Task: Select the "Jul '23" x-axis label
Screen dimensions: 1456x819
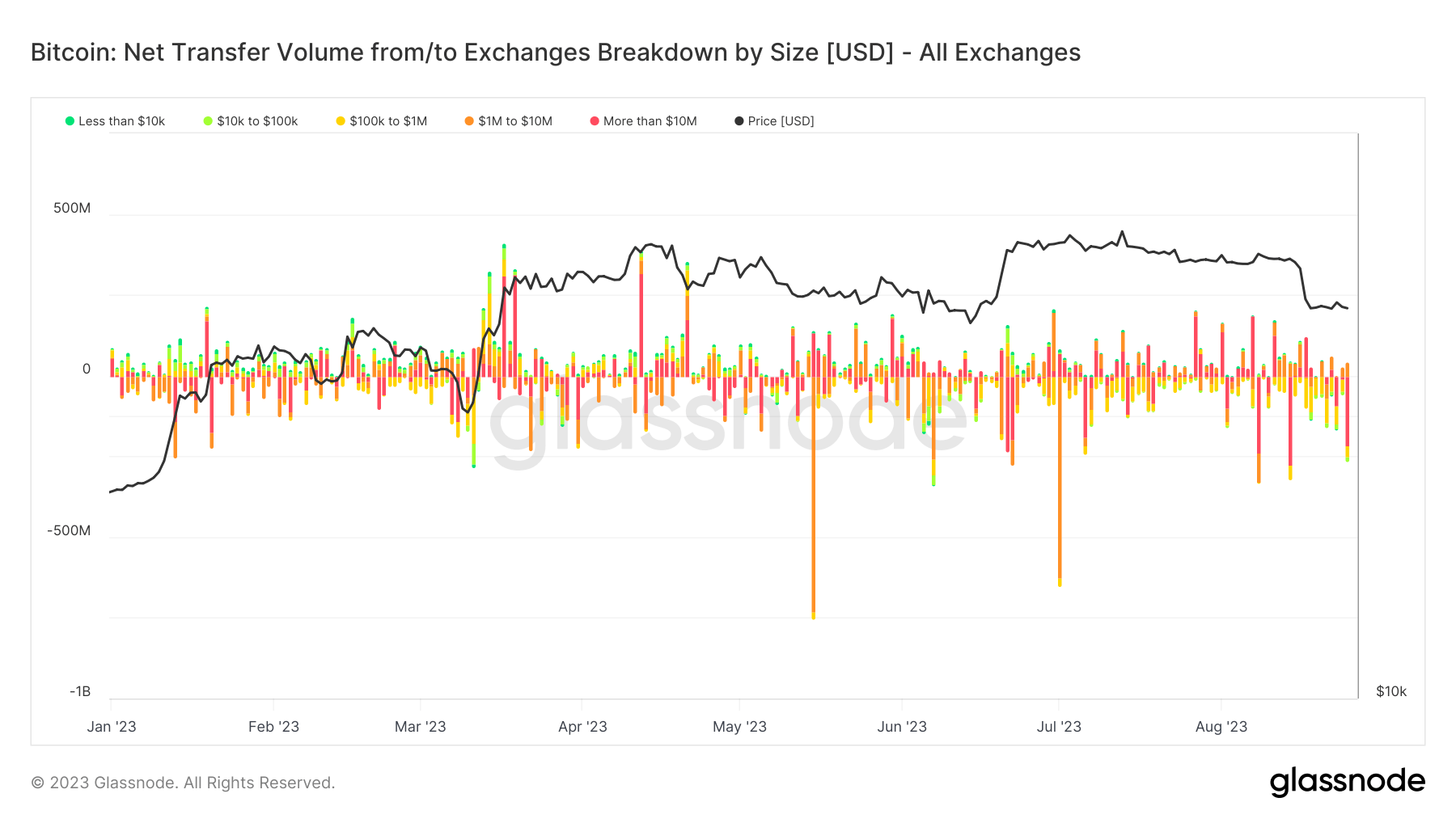Action: click(x=1059, y=727)
